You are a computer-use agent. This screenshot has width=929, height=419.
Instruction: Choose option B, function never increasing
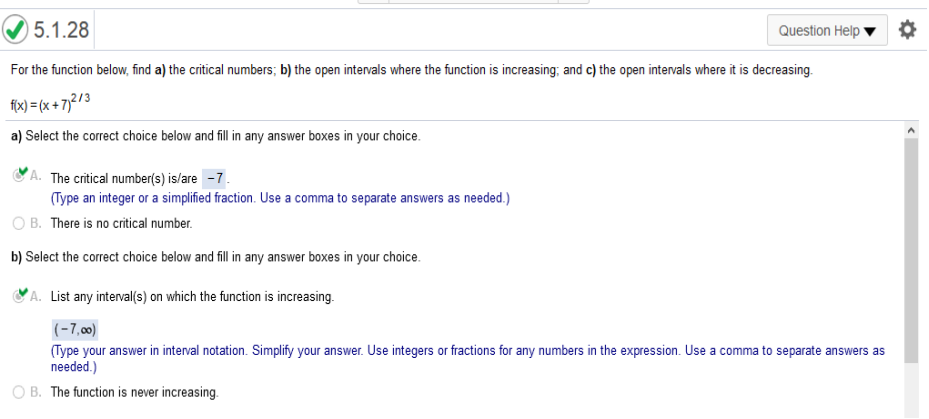[x=19, y=392]
